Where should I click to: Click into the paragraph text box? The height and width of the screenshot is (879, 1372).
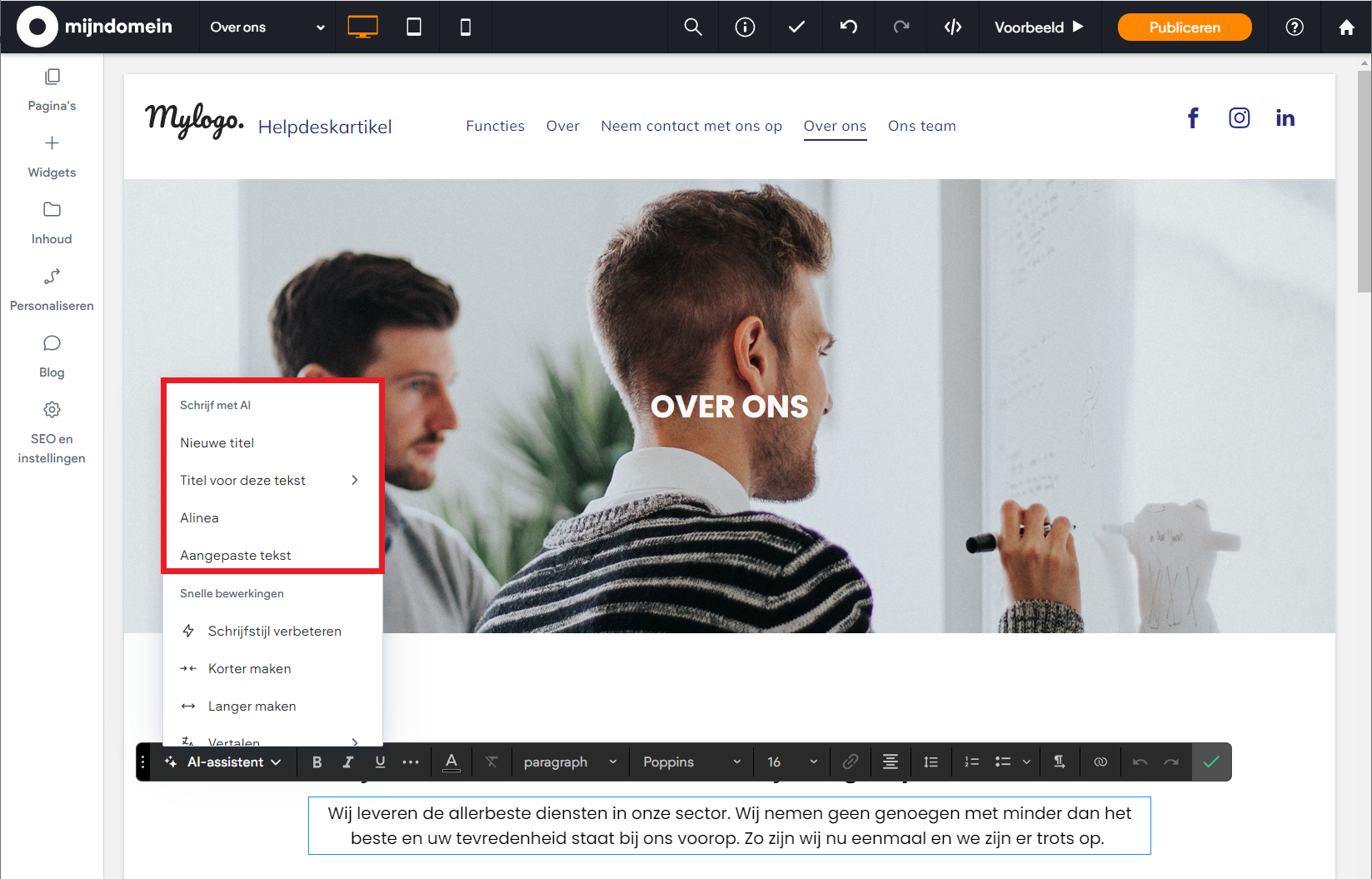729,826
